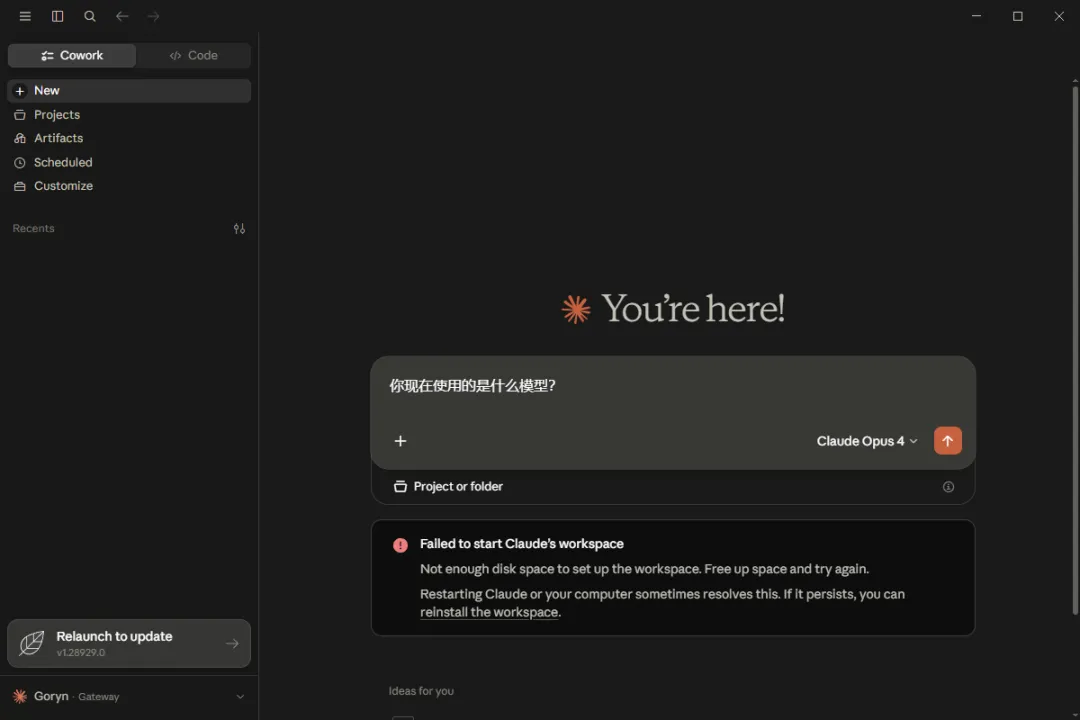Image resolution: width=1080 pixels, height=720 pixels.
Task: Click the red error alert icon
Action: pos(400,545)
